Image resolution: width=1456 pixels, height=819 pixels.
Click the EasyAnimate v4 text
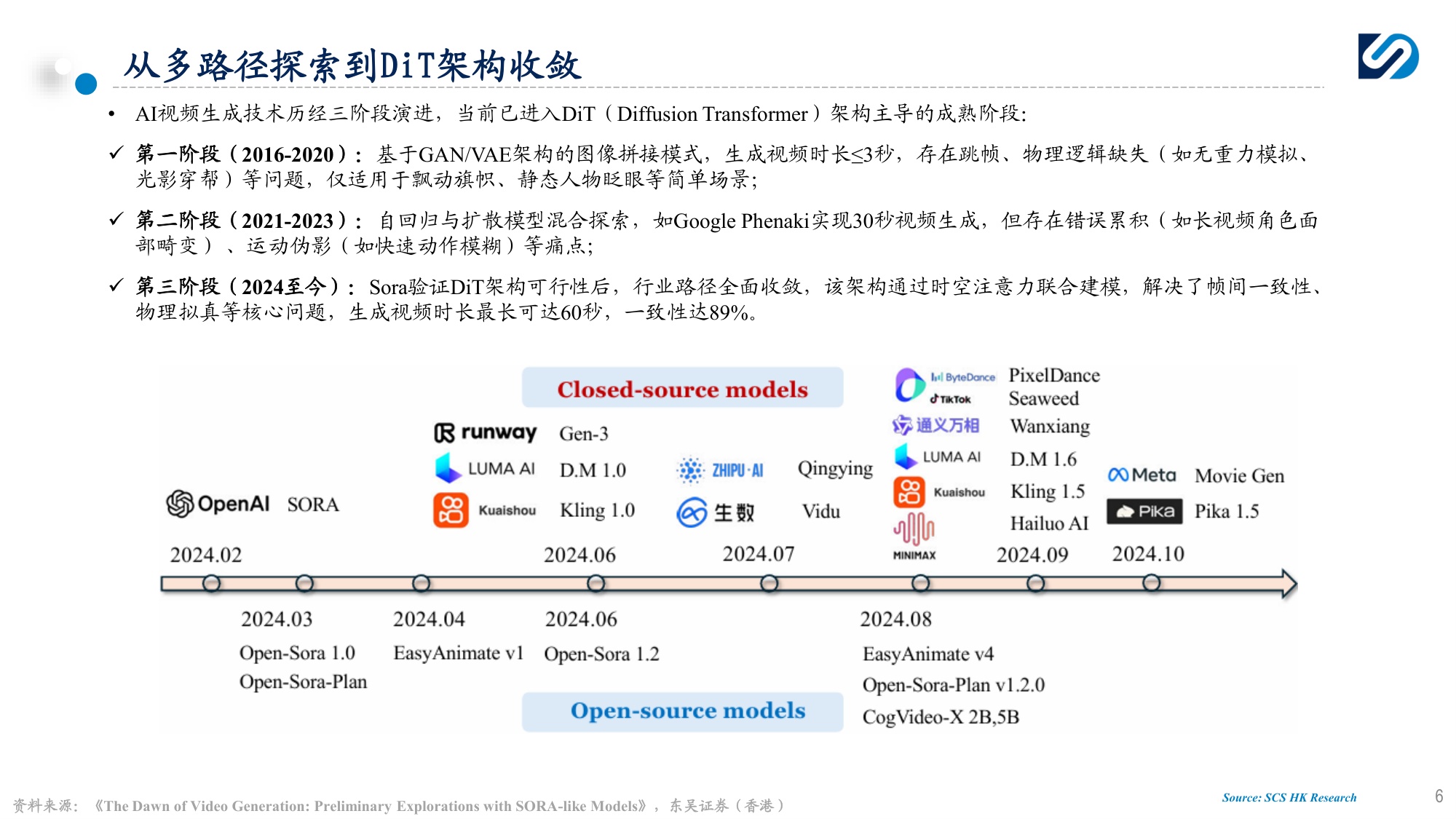[927, 654]
